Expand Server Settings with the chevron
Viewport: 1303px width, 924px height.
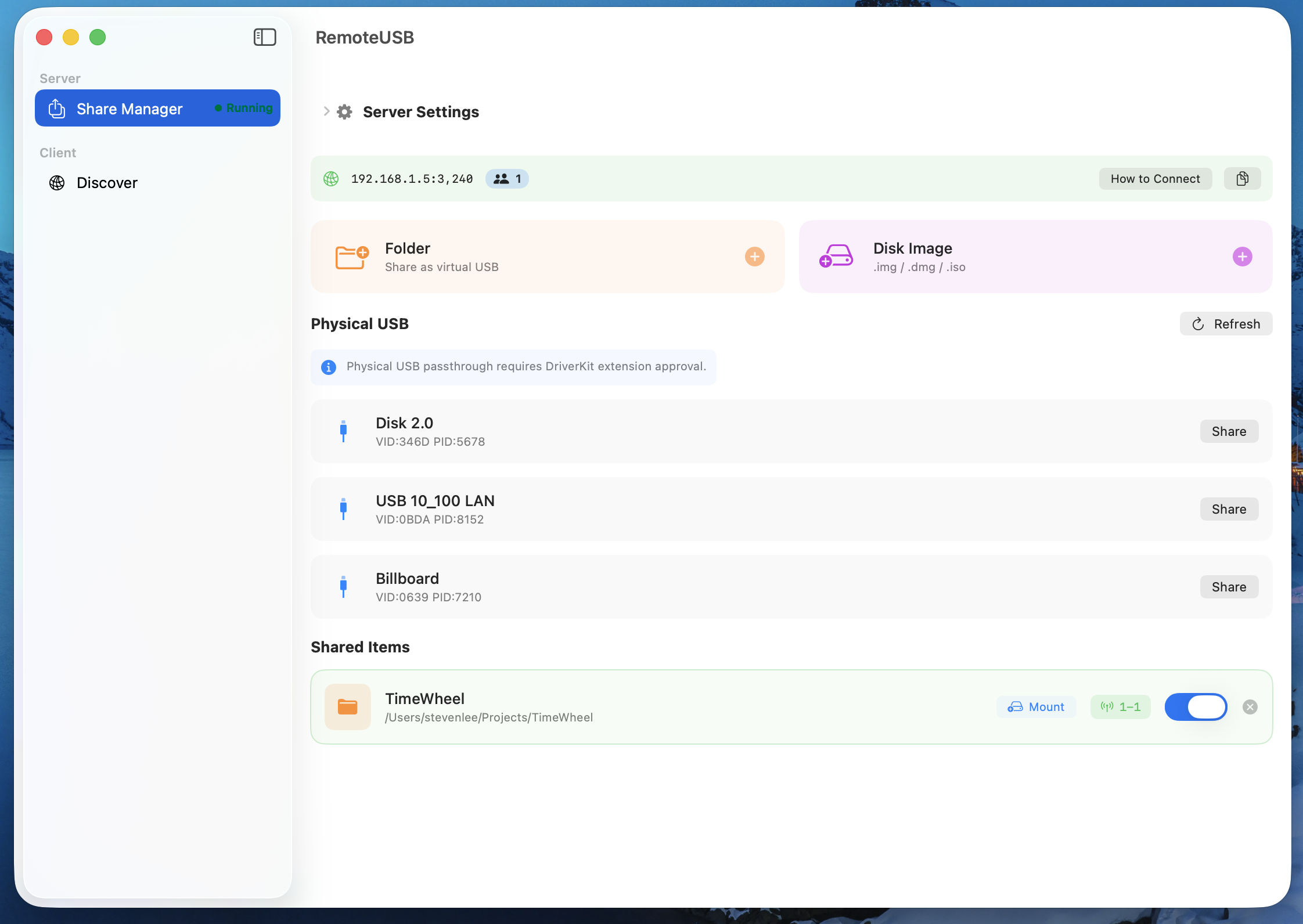[x=326, y=111]
